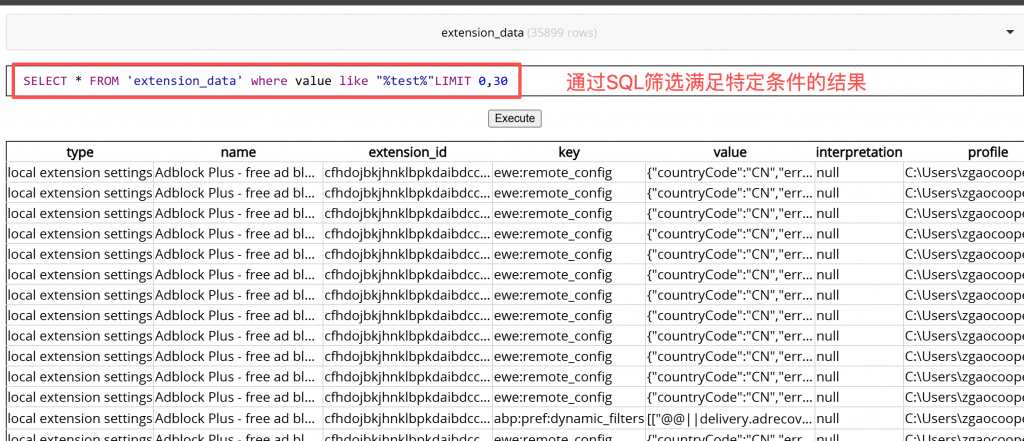This screenshot has height=441, width=1024.
Task: Click the first row's extension_id cell
Action: (407, 172)
